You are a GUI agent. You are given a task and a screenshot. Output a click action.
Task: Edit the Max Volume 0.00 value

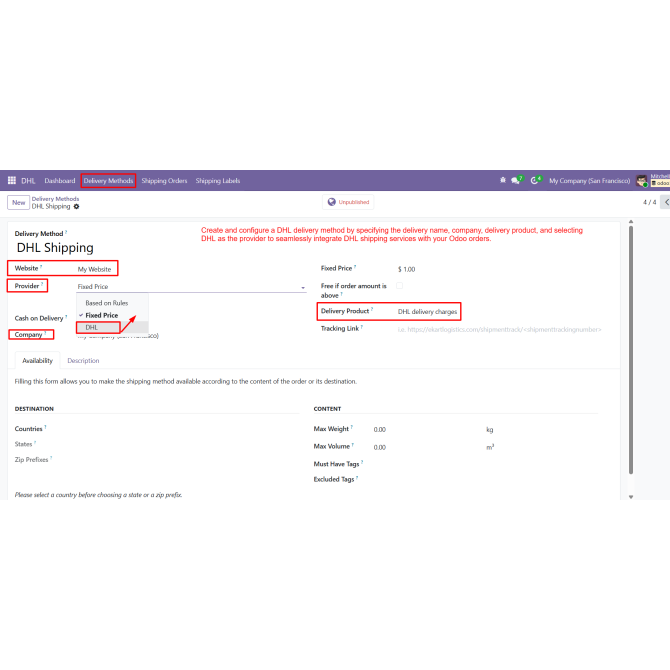pyautogui.click(x=380, y=447)
